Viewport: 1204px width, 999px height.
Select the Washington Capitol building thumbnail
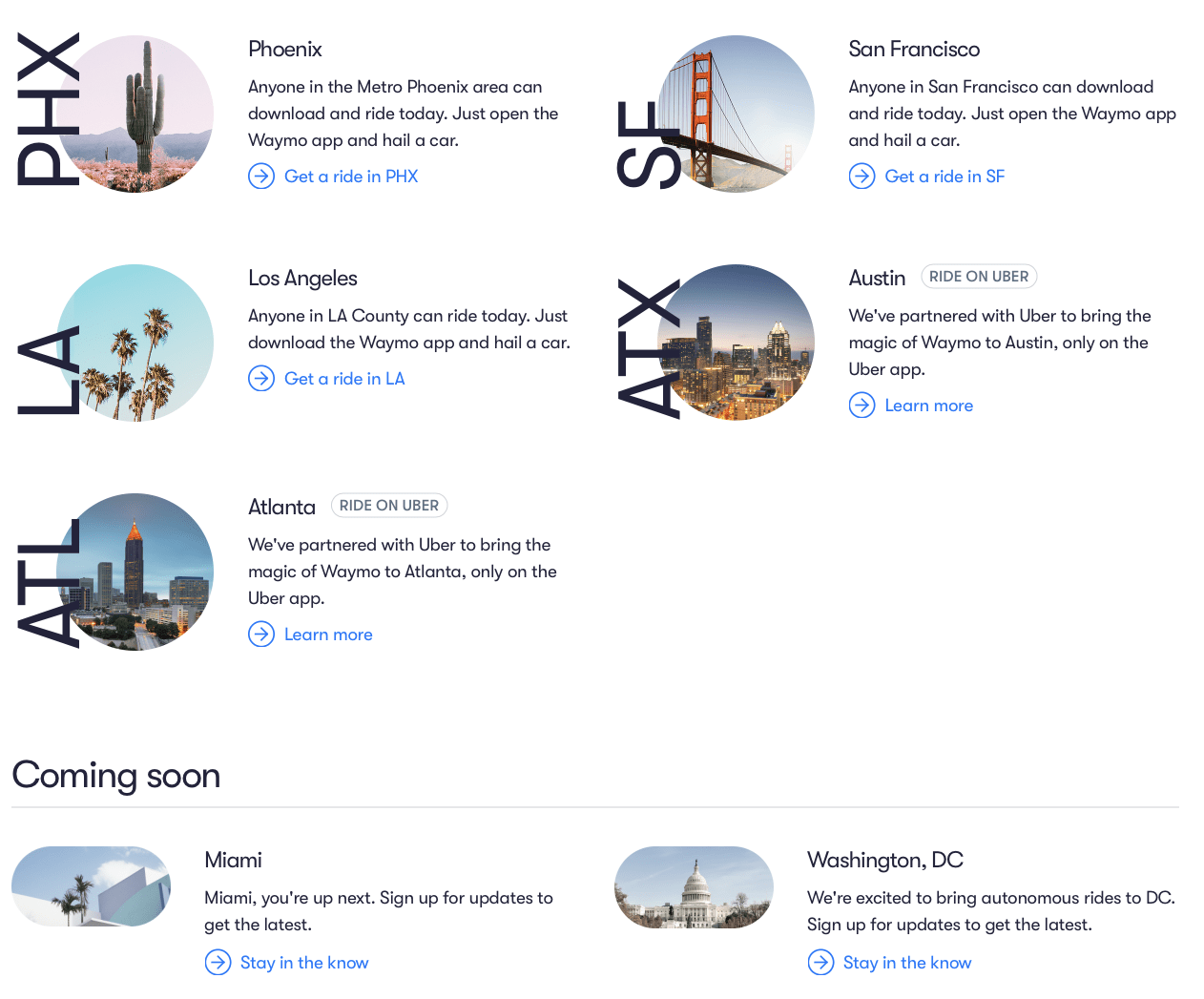point(694,887)
